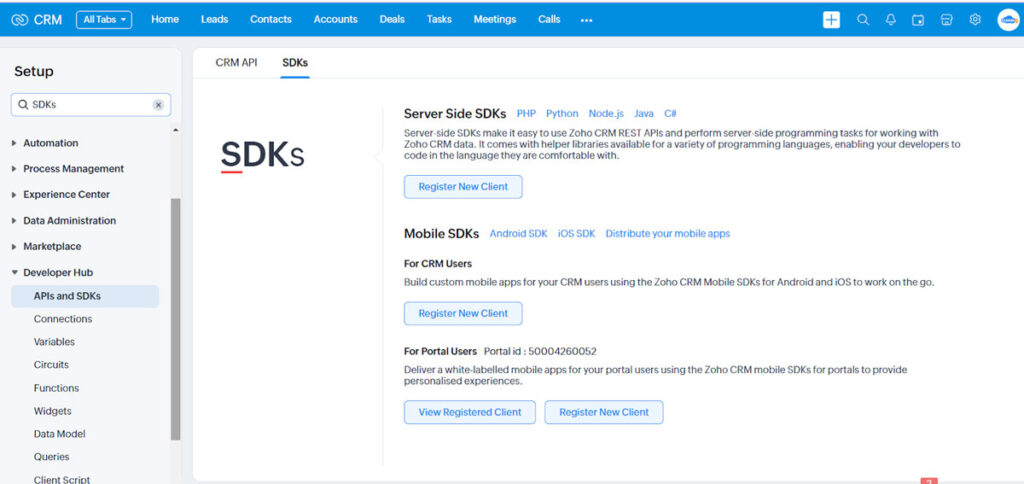Expand the Experience Center section
1024x484 pixels.
(x=61, y=195)
